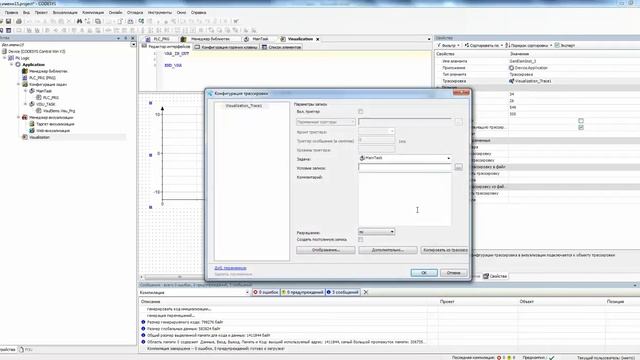Collapse the Plc Logic tree node

pos(5,58)
